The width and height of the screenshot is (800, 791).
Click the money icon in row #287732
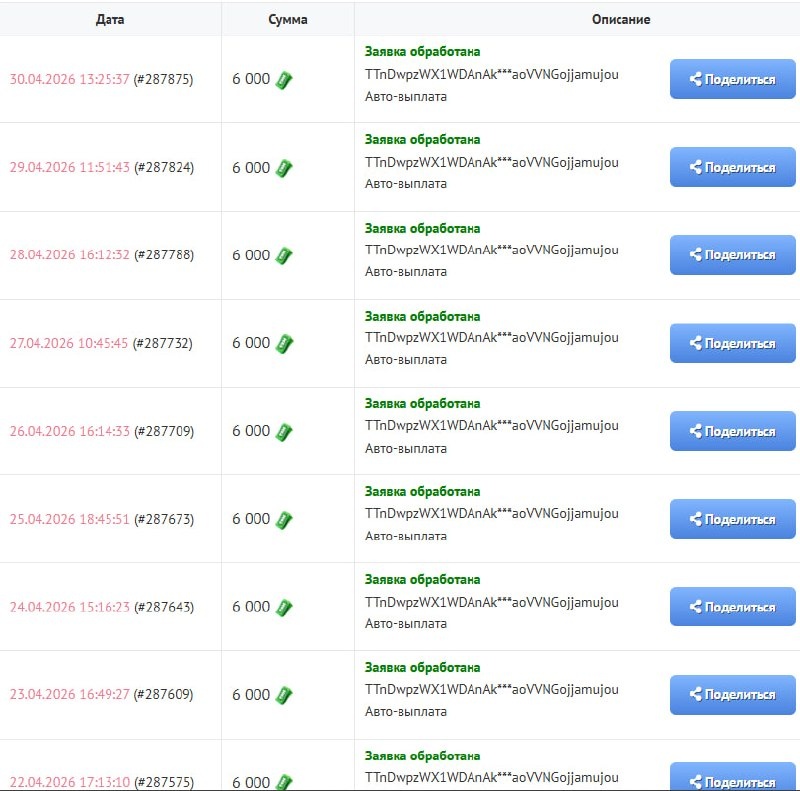tap(284, 344)
